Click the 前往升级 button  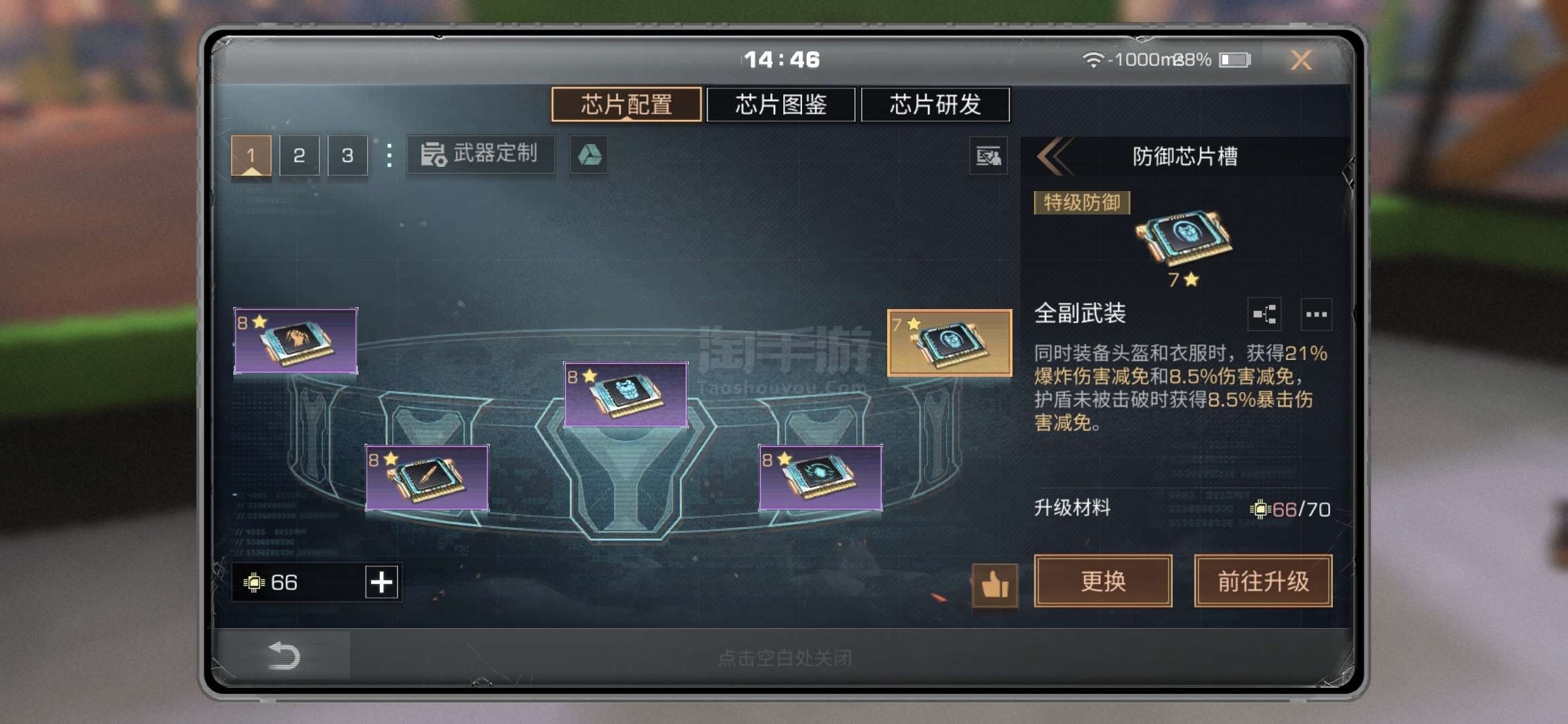[1263, 581]
